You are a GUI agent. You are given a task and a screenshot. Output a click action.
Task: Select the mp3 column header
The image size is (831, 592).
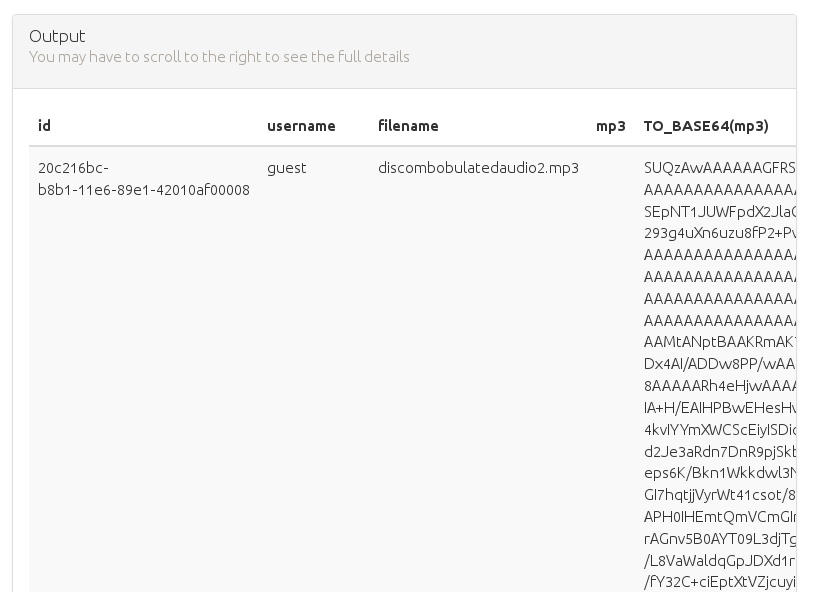(610, 126)
